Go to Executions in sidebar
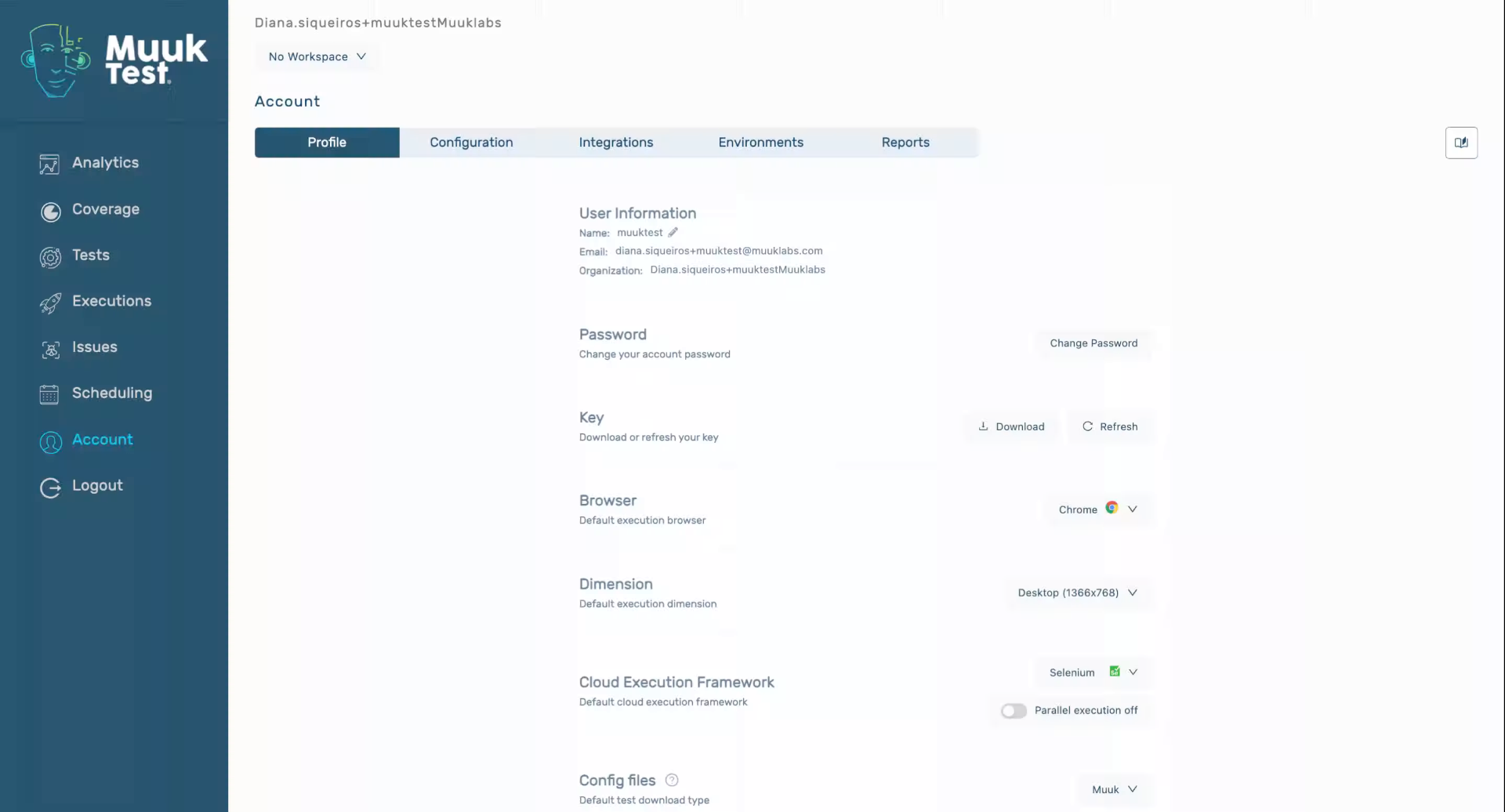This screenshot has width=1505, height=812. pyautogui.click(x=112, y=301)
